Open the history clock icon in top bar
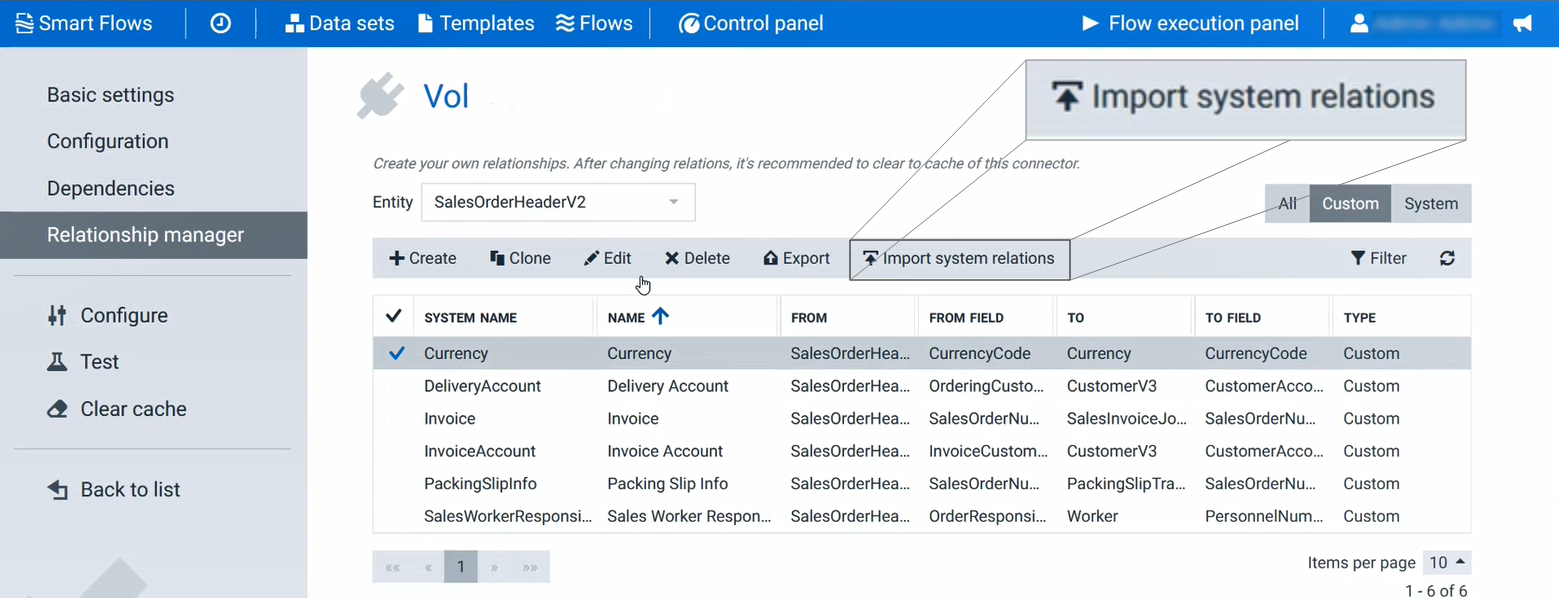 (221, 23)
